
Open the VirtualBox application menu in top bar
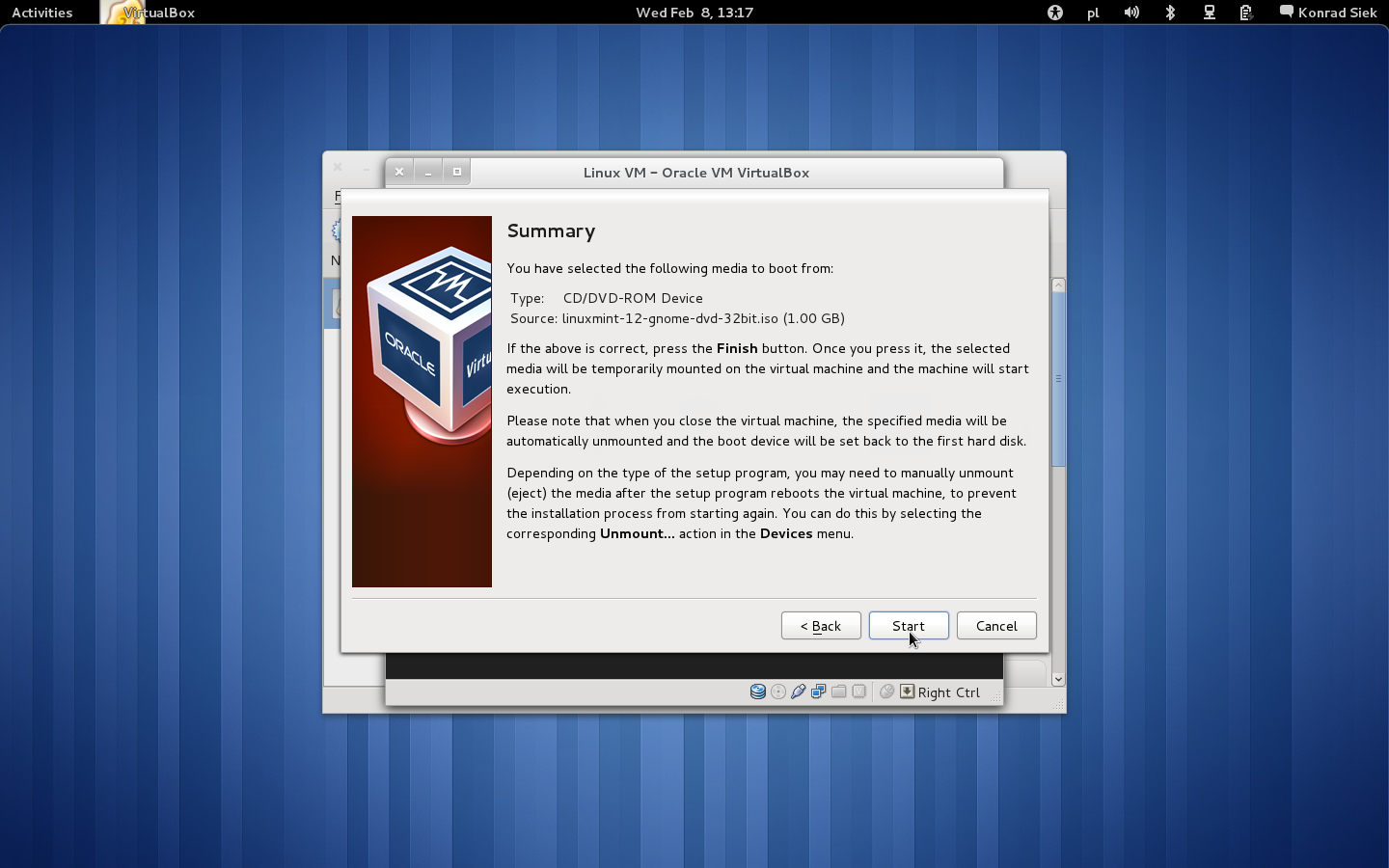149,13
